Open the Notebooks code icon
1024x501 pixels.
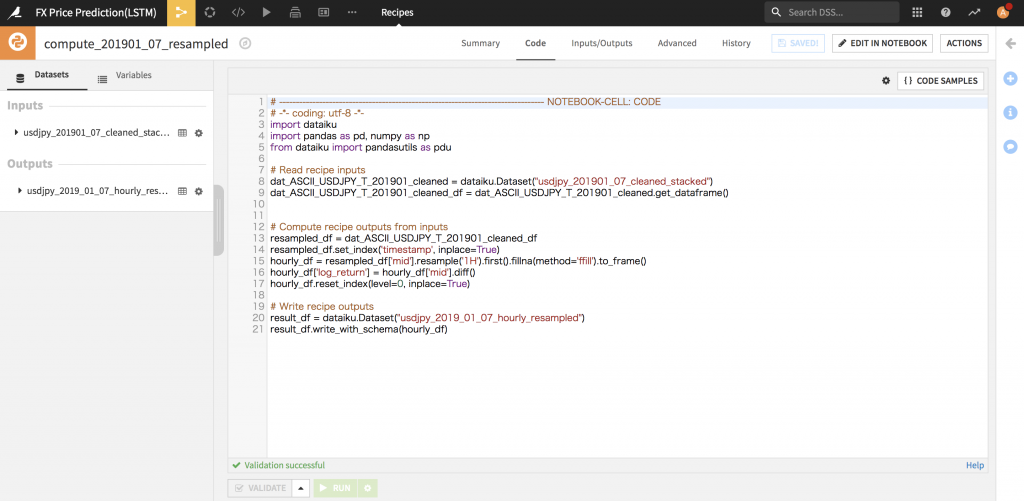(x=238, y=12)
